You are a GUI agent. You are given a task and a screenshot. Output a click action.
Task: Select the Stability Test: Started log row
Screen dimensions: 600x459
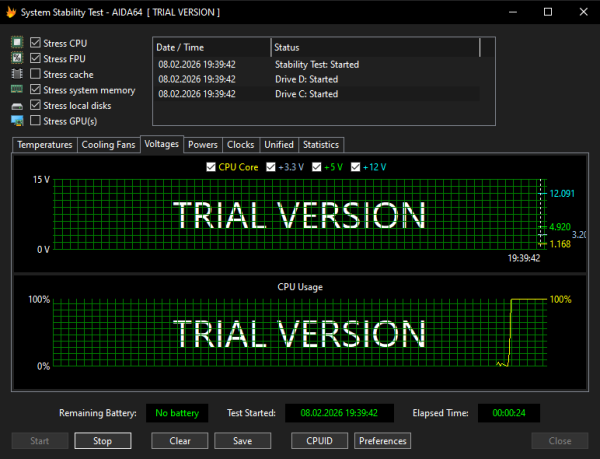pyautogui.click(x=316, y=65)
